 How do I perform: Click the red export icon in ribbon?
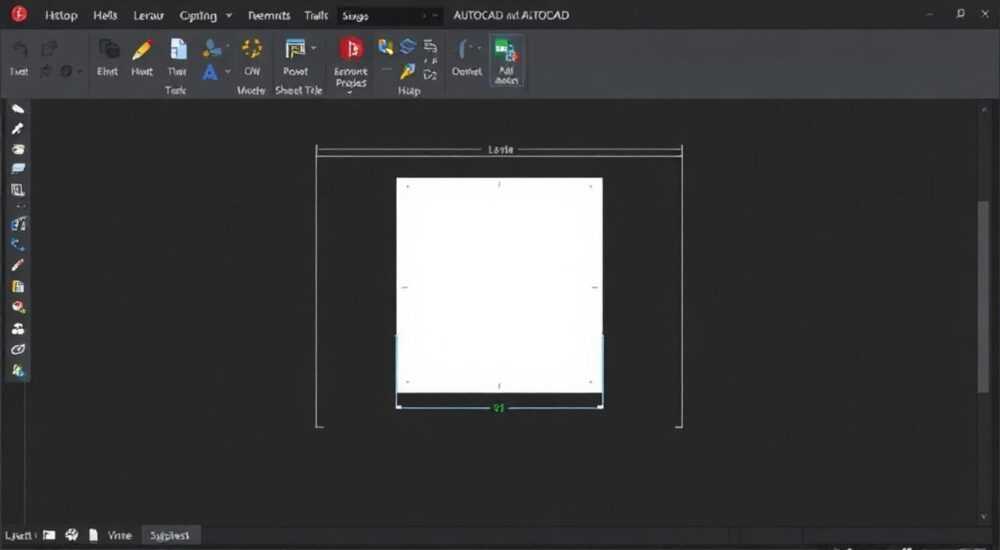click(x=351, y=49)
